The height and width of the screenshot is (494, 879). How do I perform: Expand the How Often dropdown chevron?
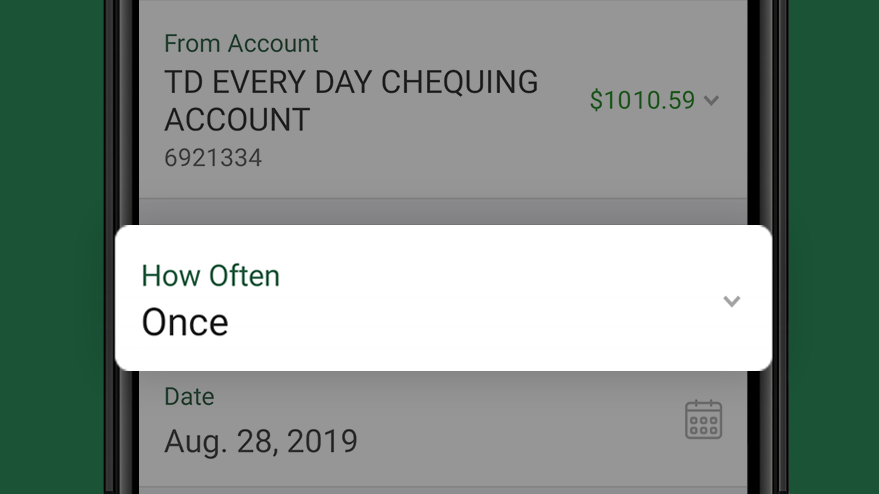click(x=732, y=301)
